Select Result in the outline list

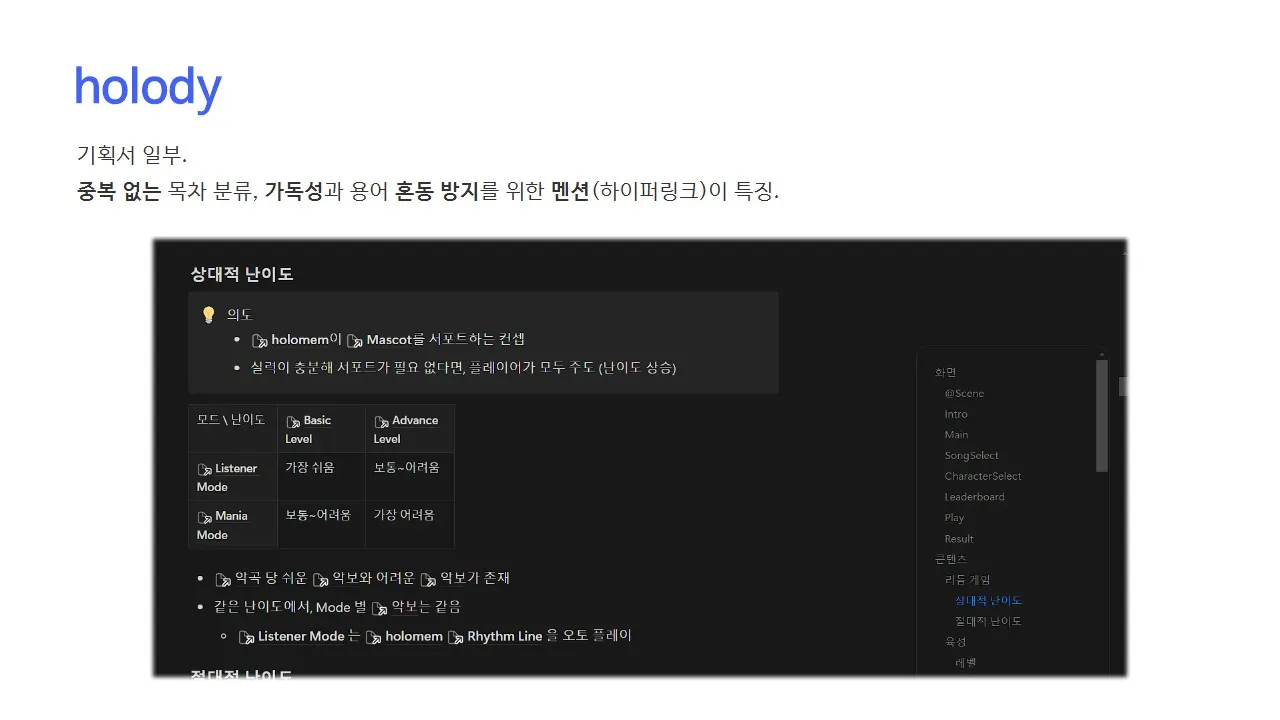point(959,539)
